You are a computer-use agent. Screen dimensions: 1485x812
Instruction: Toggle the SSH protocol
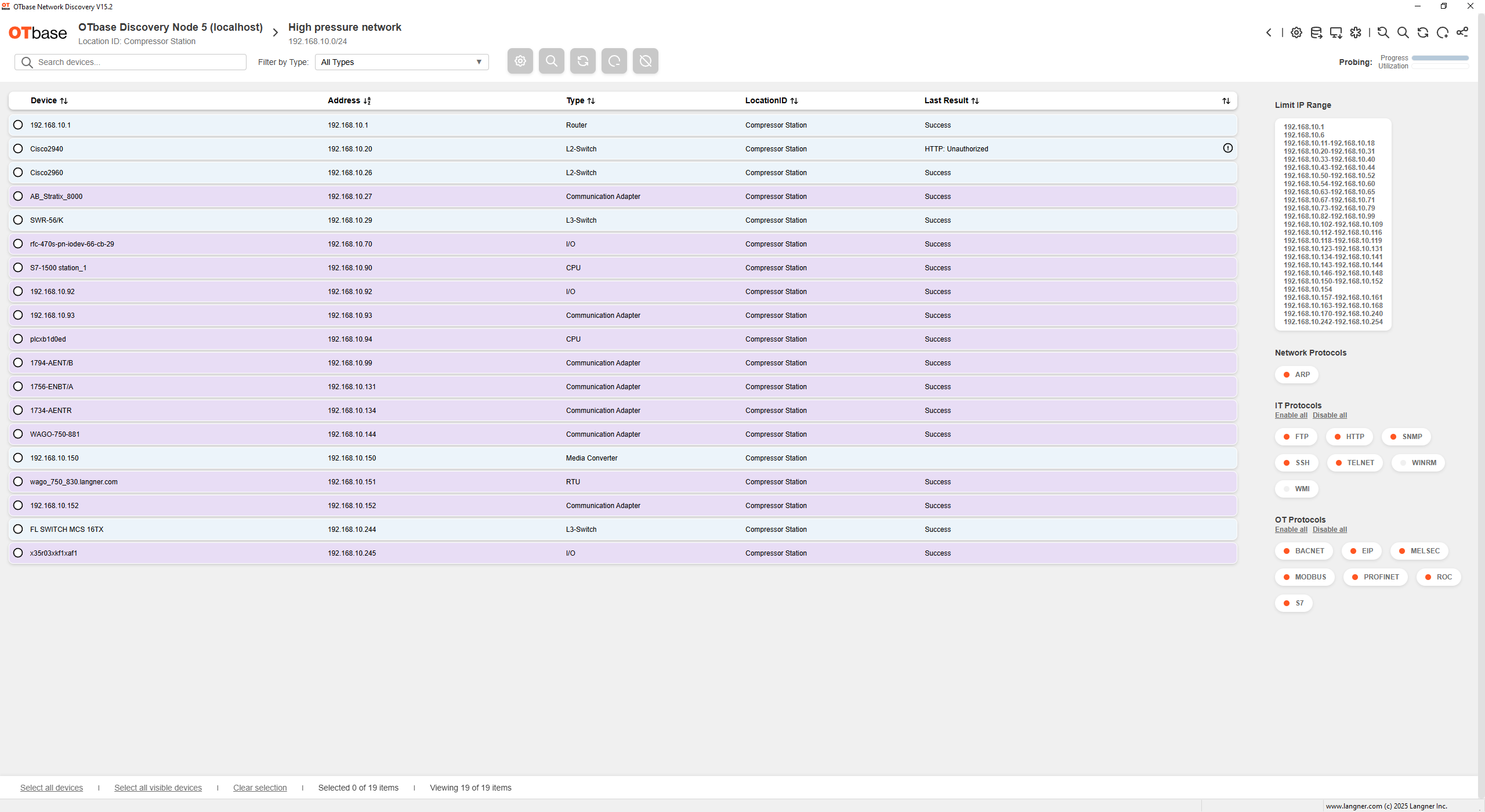pos(1296,463)
